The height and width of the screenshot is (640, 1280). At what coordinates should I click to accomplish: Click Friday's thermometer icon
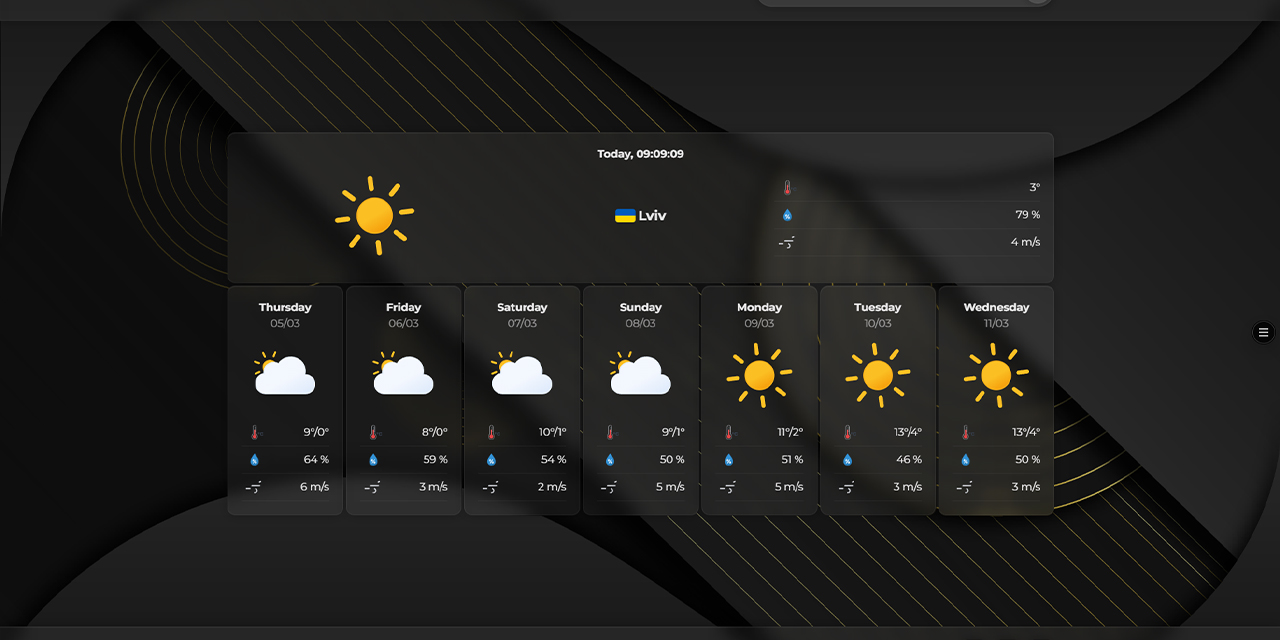tap(372, 432)
